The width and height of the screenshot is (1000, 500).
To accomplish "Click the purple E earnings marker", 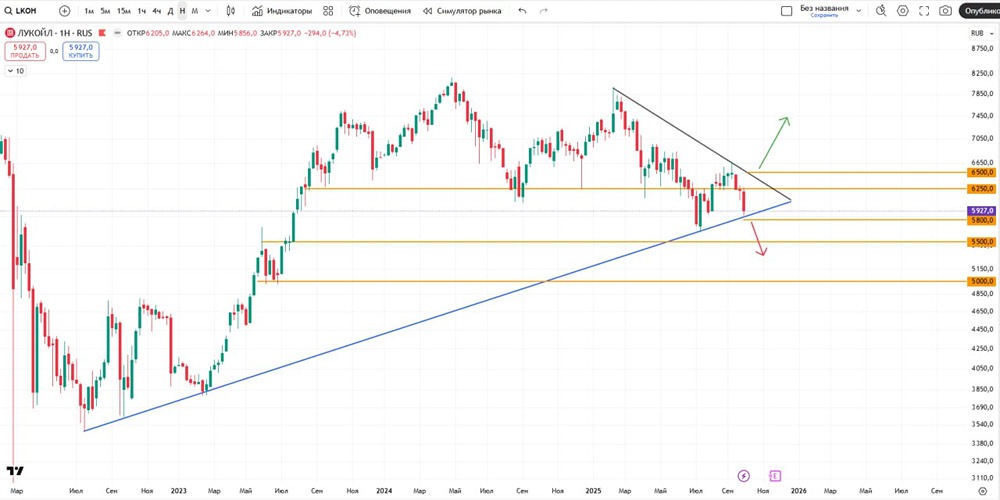I will [x=775, y=475].
